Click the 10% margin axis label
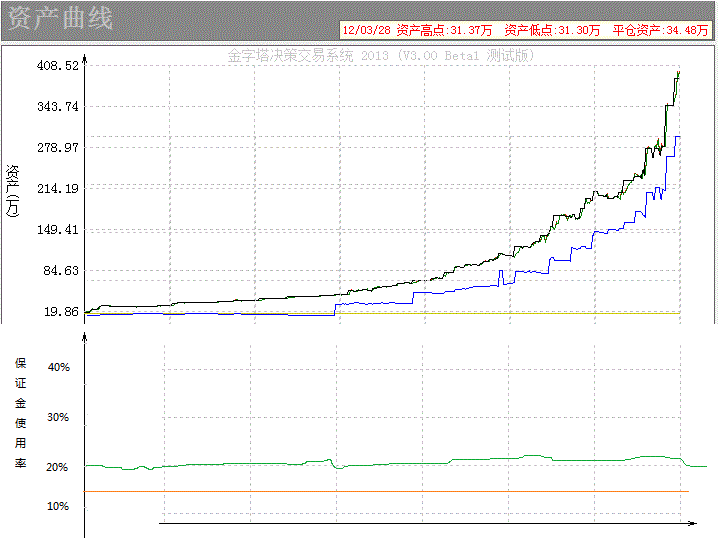This screenshot has width=718, height=538. [58, 506]
